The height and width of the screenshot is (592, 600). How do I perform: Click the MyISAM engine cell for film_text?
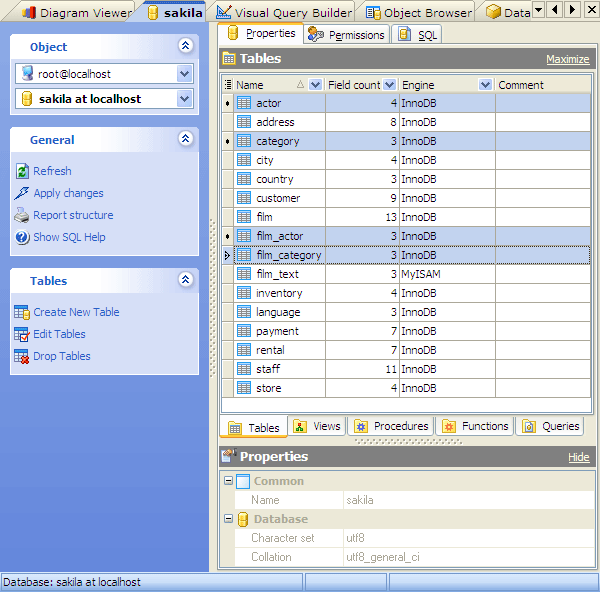point(447,274)
